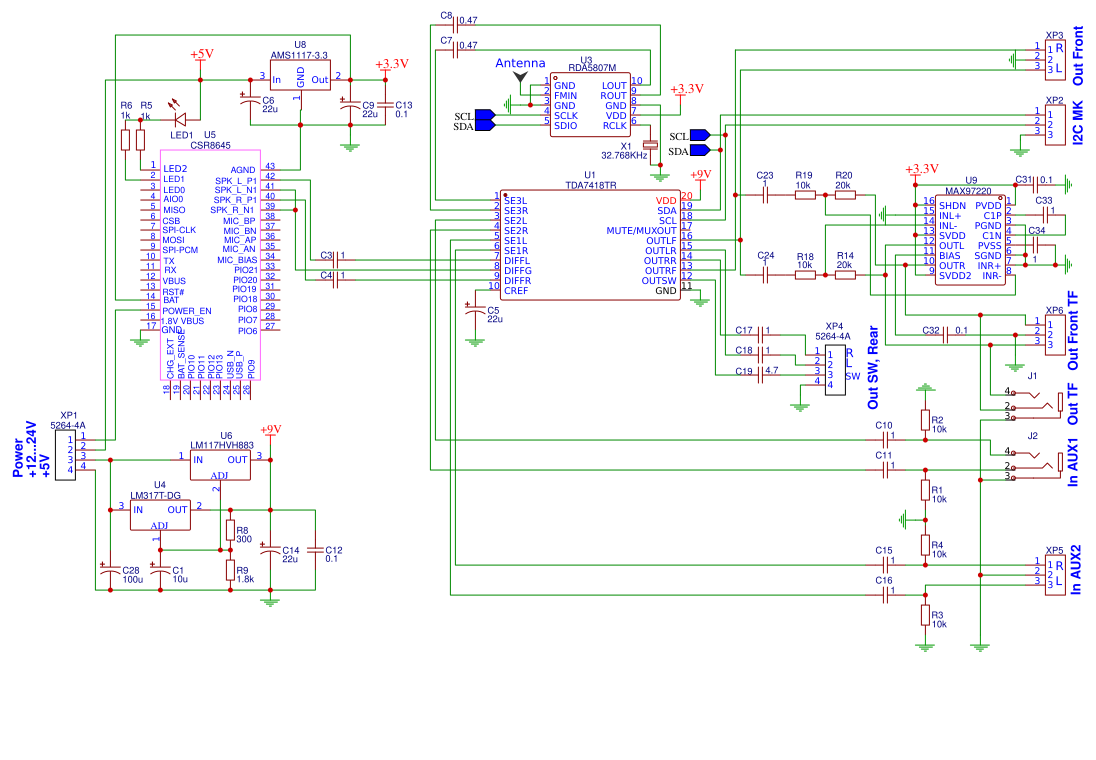This screenshot has width=1096, height=760.
Task: Select the LM117HVH883 regulator U6 symbol
Action: 220,465
